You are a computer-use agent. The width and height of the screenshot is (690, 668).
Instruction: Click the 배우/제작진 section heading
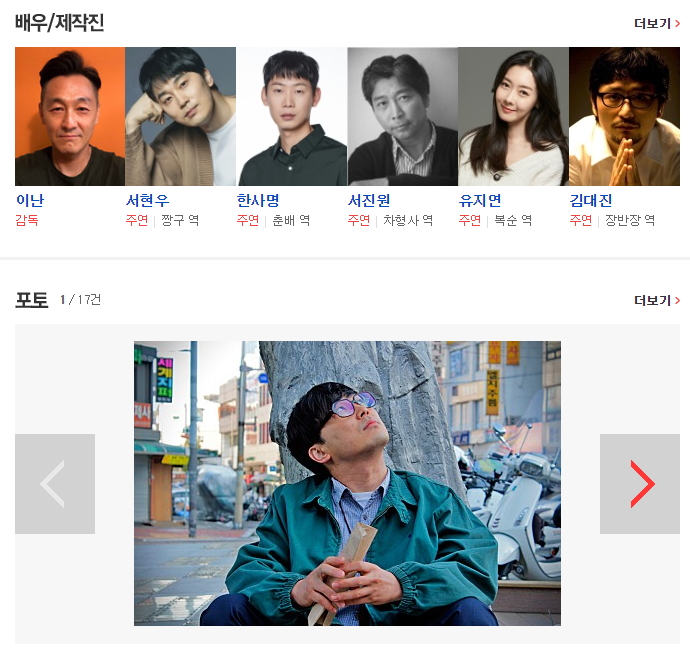59,22
